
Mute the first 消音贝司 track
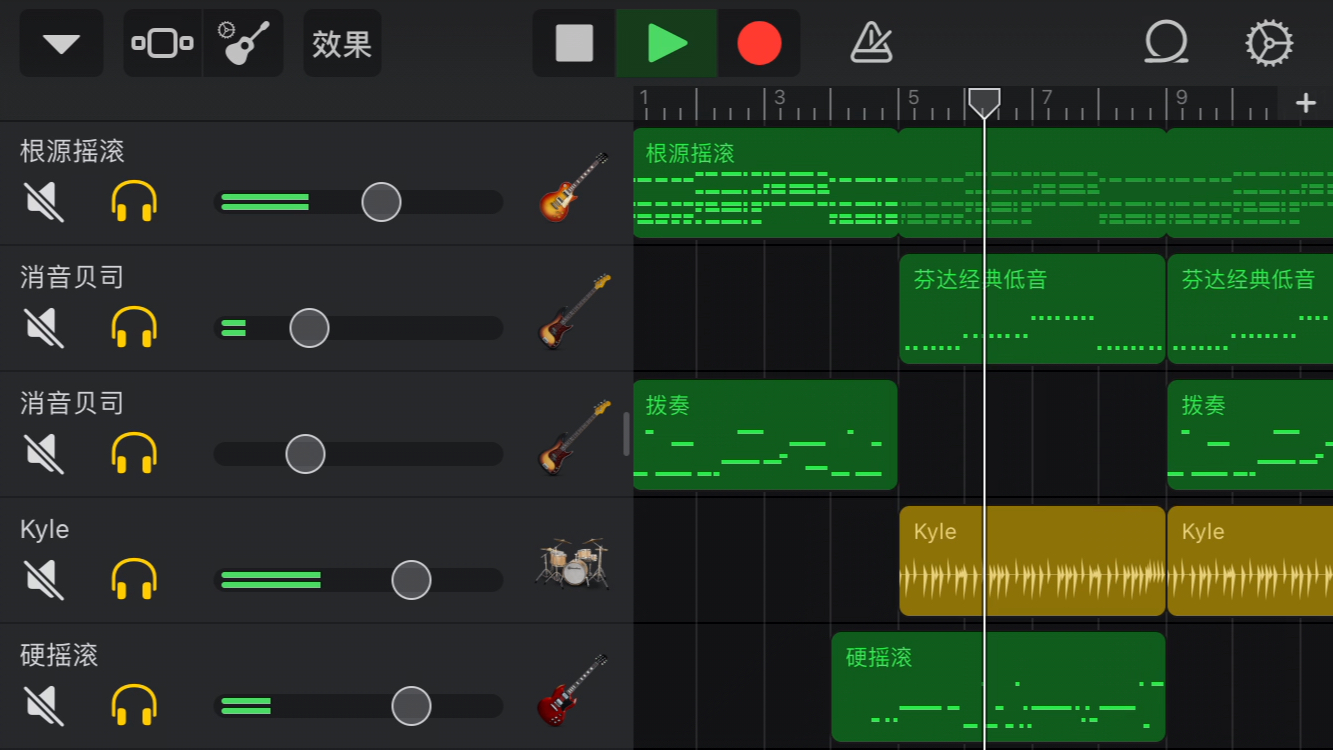tap(44, 328)
